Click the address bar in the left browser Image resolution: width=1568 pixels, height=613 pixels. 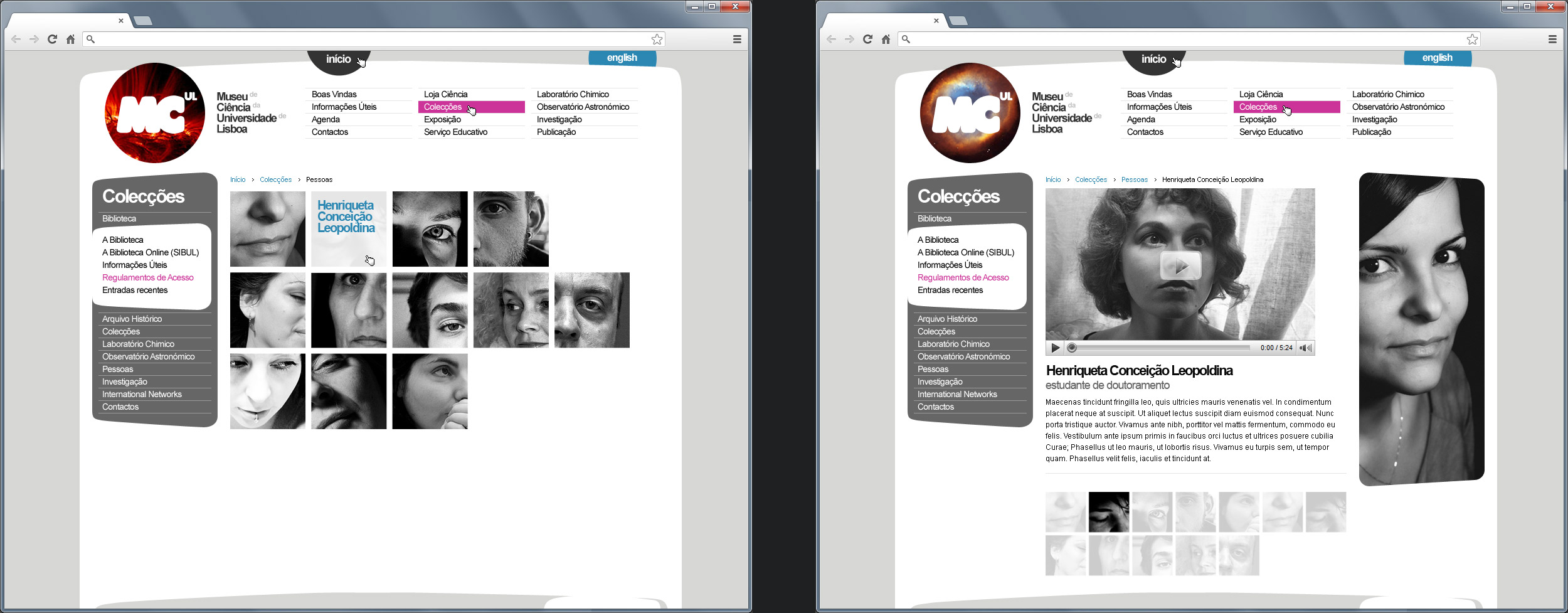pos(370,39)
